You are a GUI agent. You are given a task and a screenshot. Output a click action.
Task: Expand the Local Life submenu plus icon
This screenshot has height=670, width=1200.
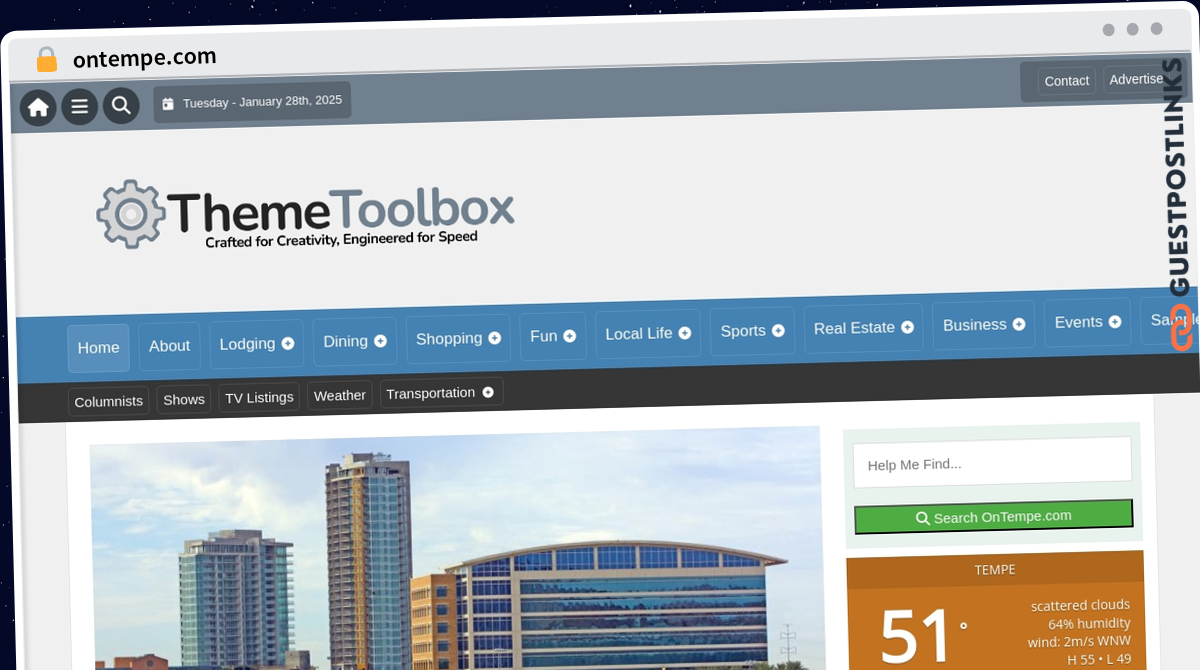click(x=685, y=333)
